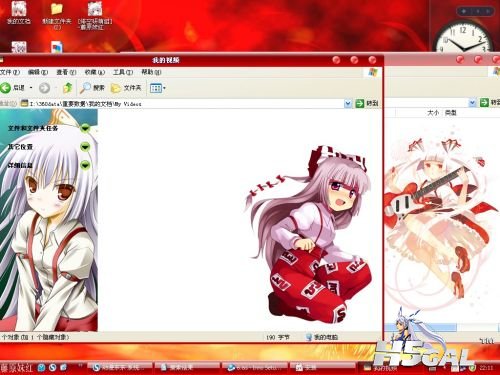Click the My Videos address path field

click(182, 104)
